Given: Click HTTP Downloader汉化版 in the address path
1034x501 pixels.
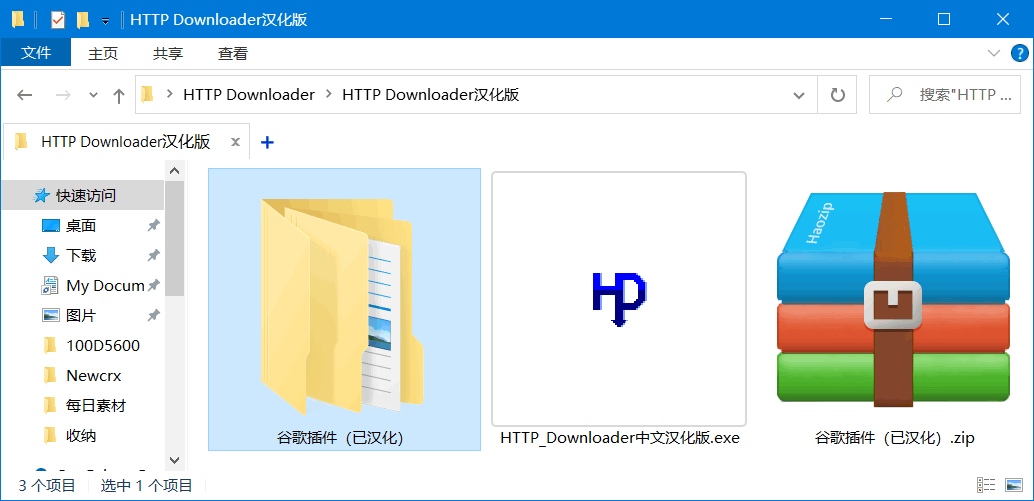Looking at the screenshot, I should pos(431,95).
